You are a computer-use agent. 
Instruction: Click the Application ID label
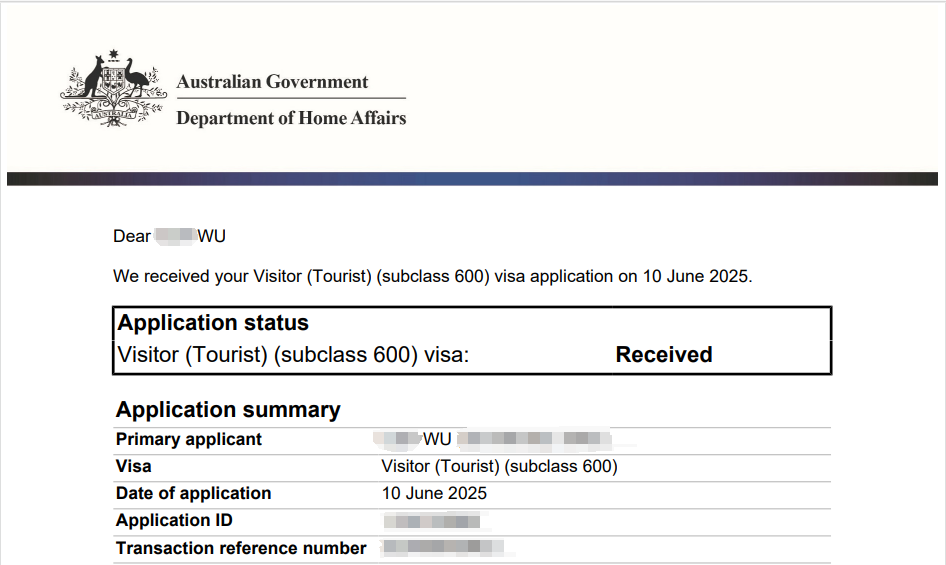point(174,520)
